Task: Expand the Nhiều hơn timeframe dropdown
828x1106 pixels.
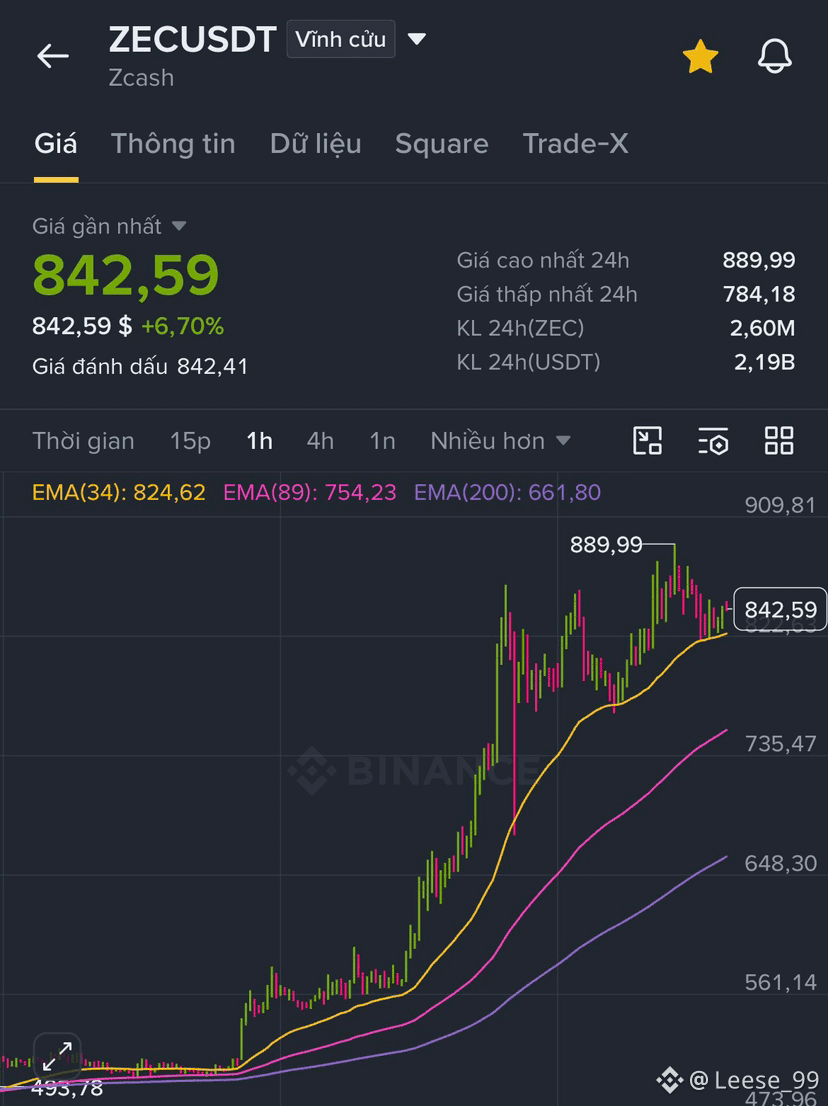Action: [501, 441]
